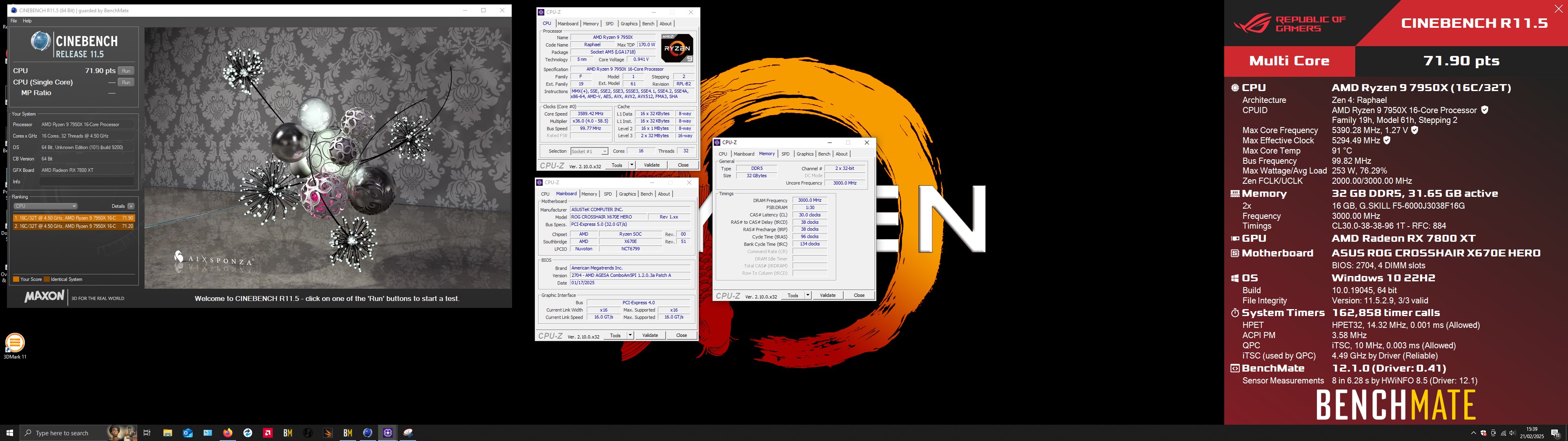The height and width of the screenshot is (441, 1568).
Task: Click the Cinebench title bar app icon
Action: (14, 10)
